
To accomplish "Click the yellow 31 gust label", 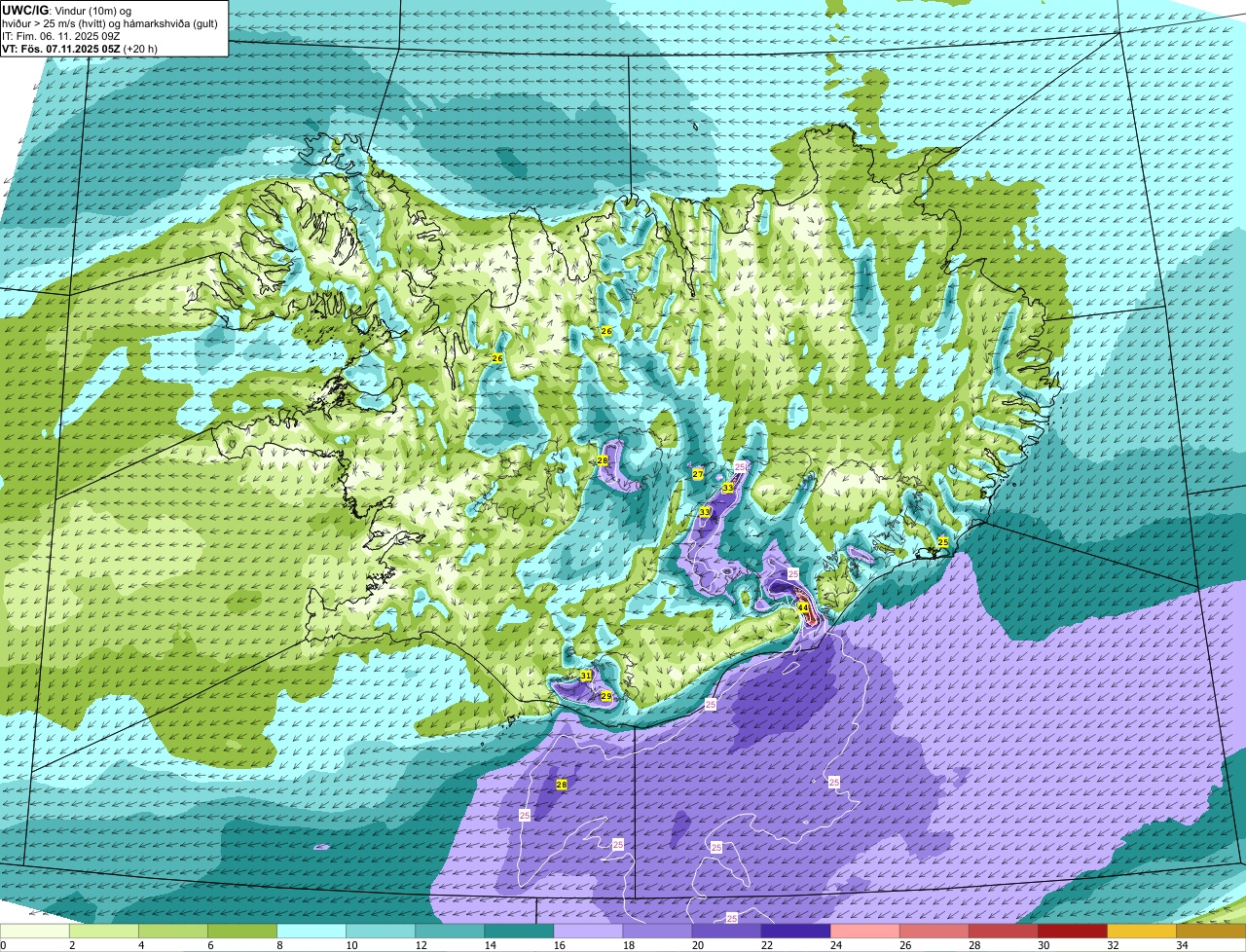I will [586, 675].
